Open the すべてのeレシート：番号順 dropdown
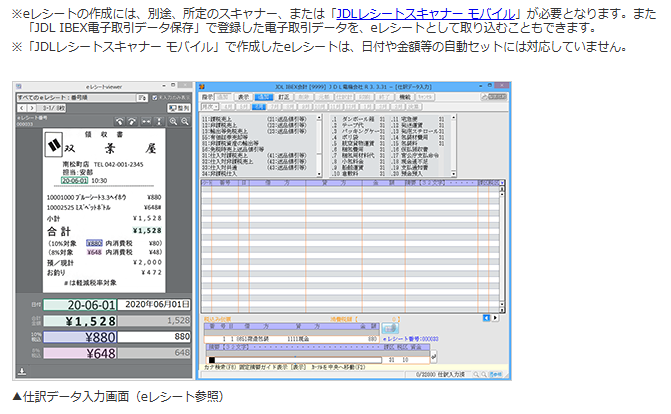 pyautogui.click(x=77, y=98)
